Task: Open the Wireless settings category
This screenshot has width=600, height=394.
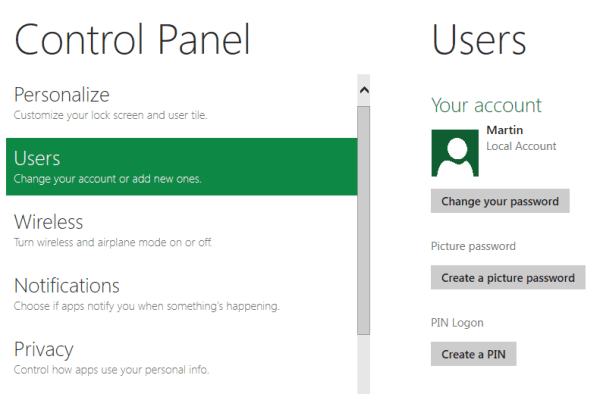Action: tap(181, 230)
